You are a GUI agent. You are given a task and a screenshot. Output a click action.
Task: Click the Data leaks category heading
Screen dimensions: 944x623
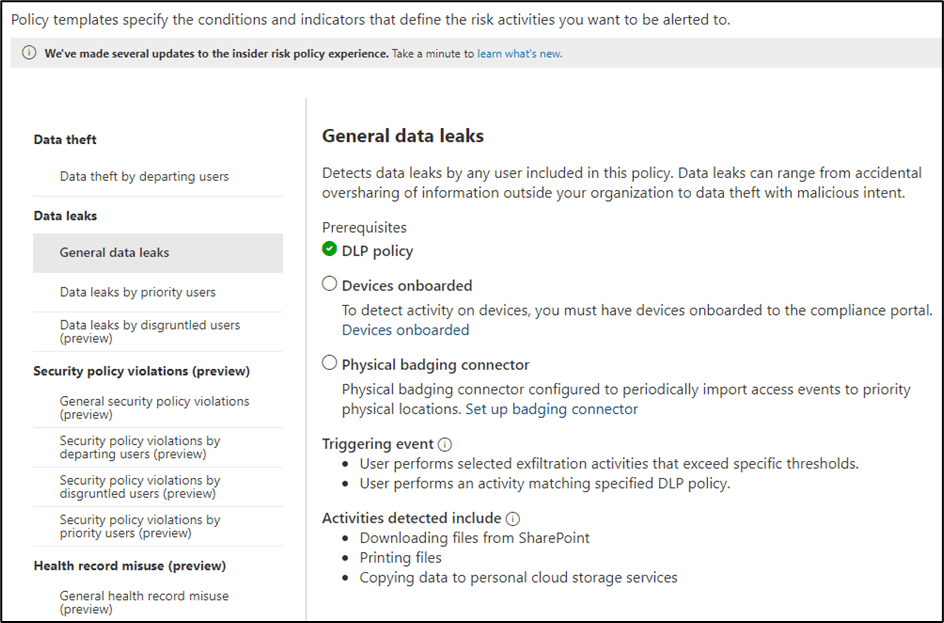coord(65,216)
